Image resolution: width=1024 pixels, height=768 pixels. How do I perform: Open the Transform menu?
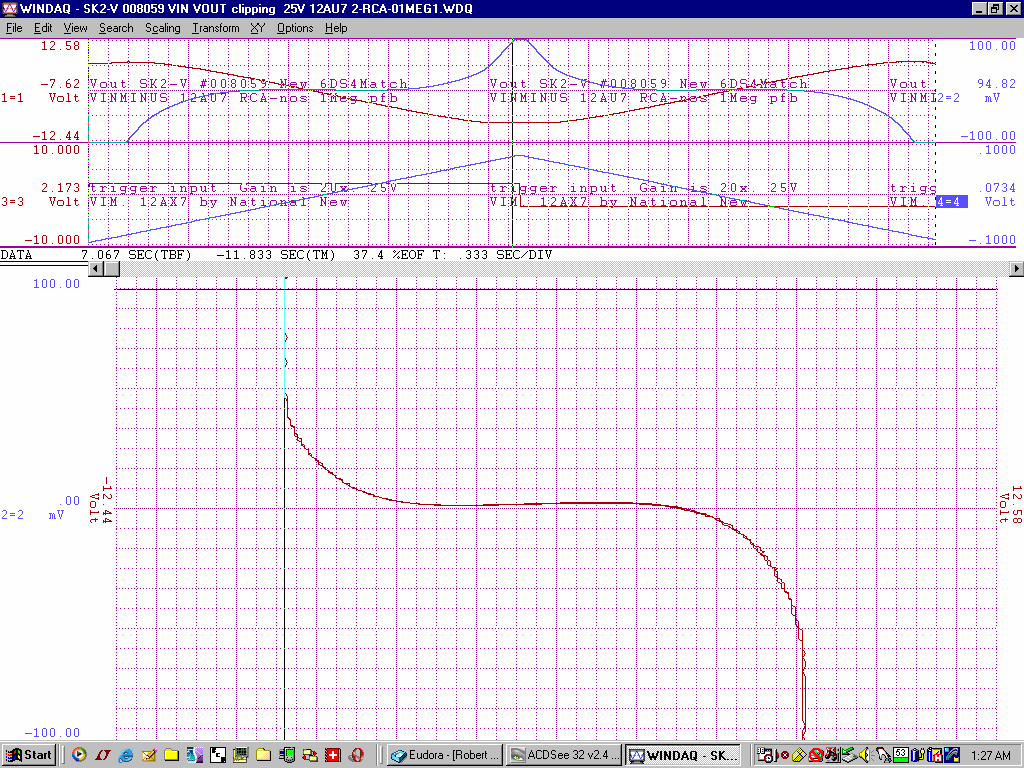pyautogui.click(x=215, y=28)
